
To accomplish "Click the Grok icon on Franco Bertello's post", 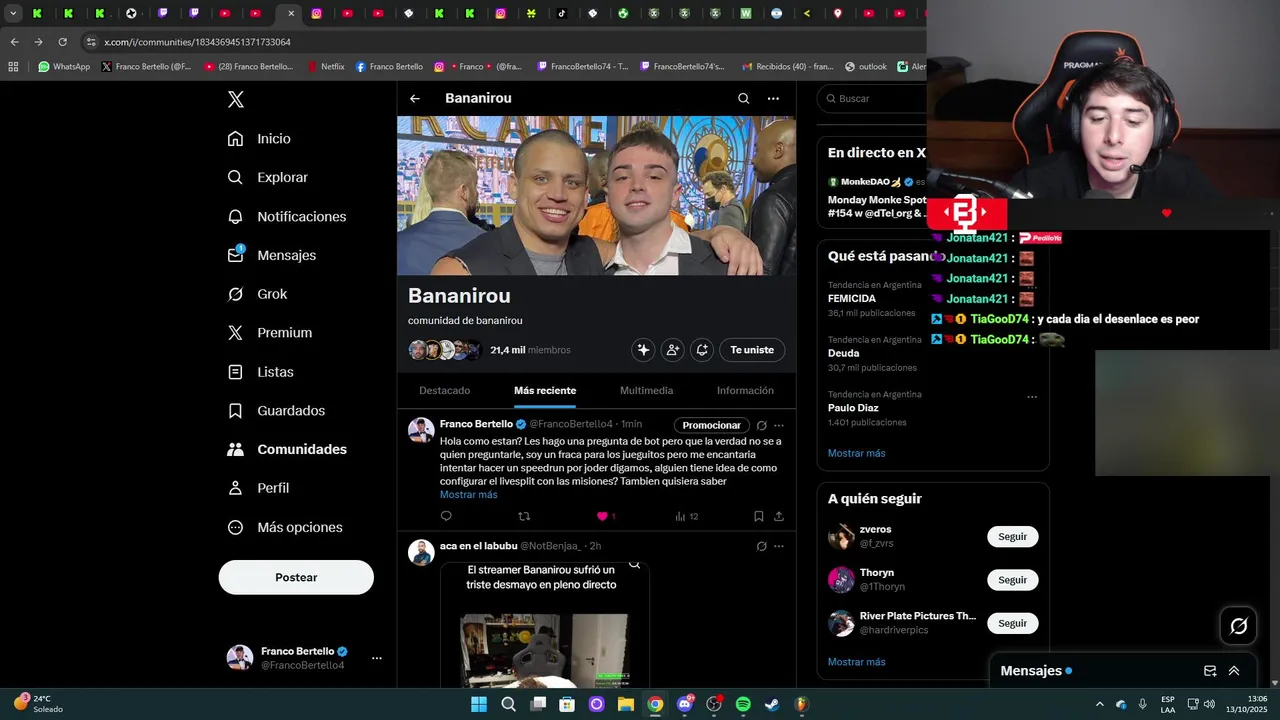I will [x=761, y=425].
